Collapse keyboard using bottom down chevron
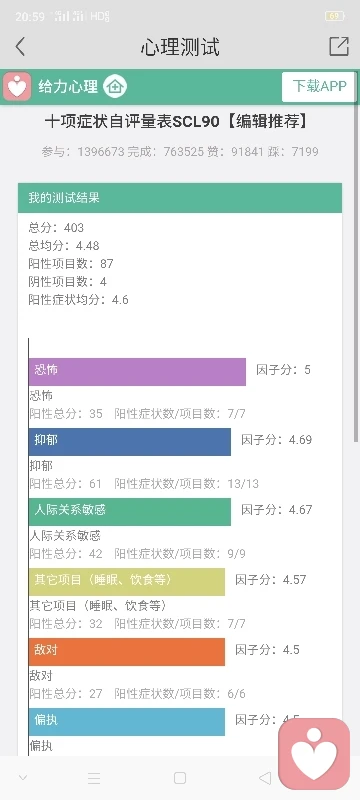360x800 pixels. (22, 778)
